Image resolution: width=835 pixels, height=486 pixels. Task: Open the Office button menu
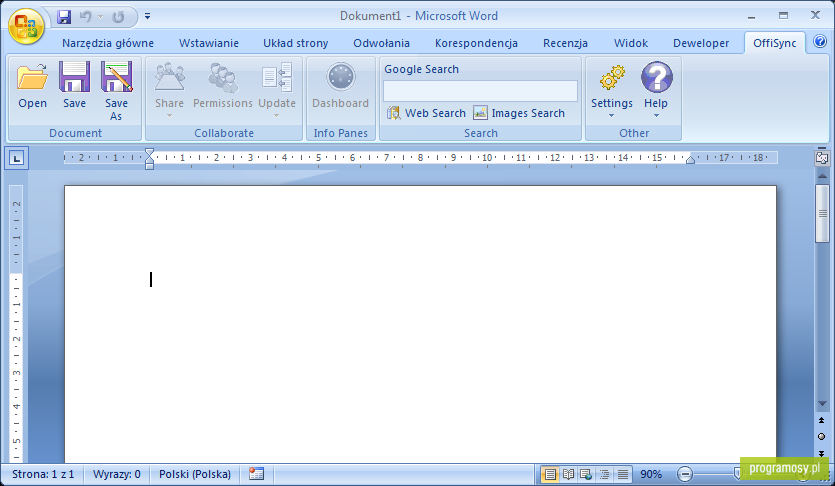pyautogui.click(x=26, y=26)
